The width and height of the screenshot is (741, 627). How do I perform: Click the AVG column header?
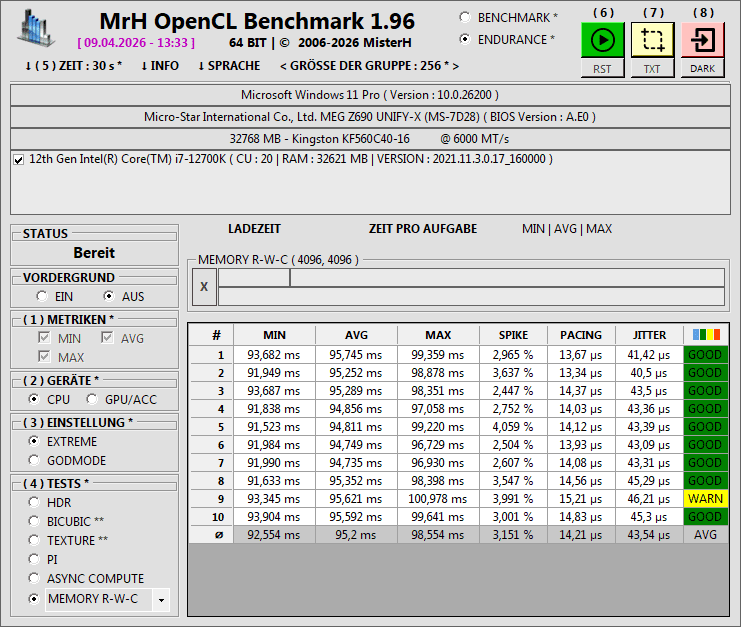356,335
